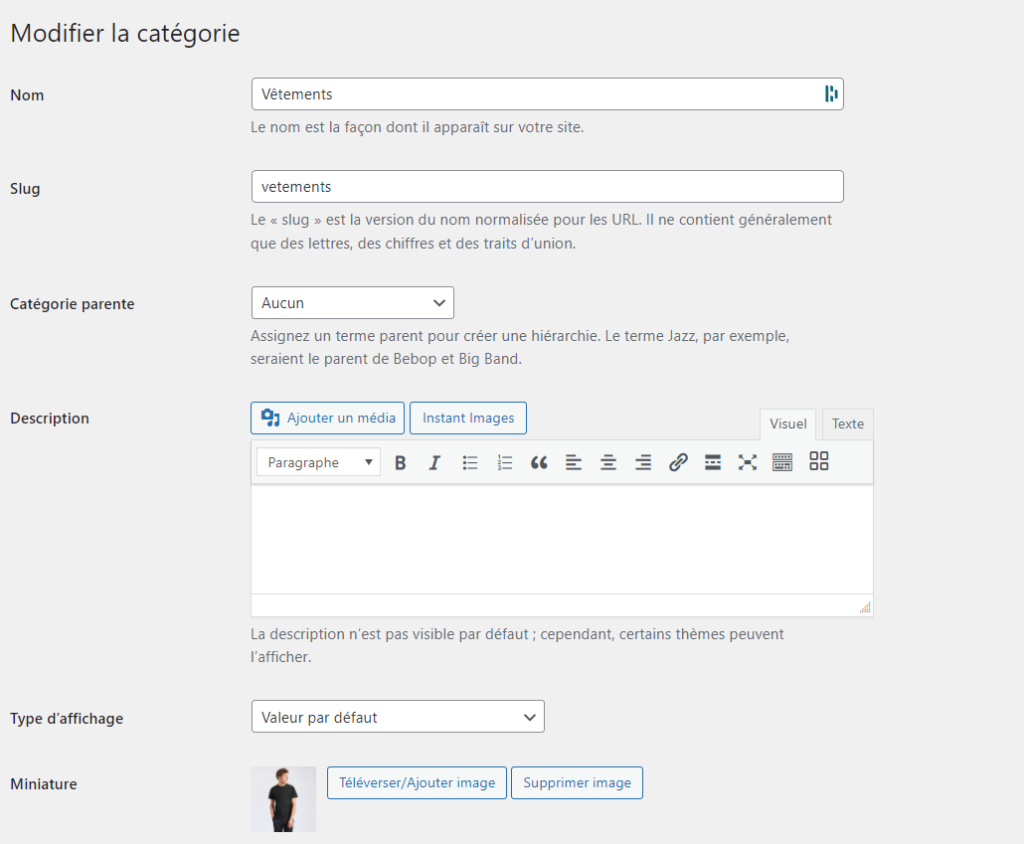Toggle fullscreen editor mode

pyautogui.click(x=747, y=463)
